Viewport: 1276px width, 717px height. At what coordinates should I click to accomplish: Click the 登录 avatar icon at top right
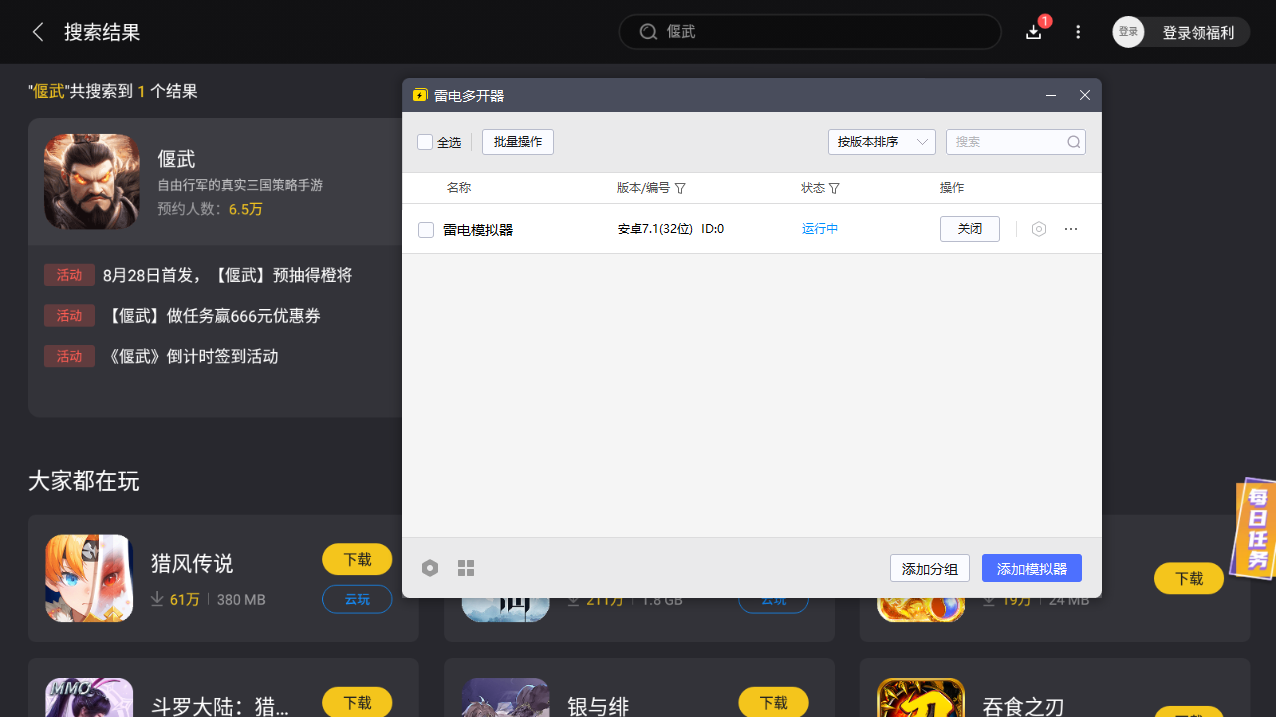coord(1128,31)
